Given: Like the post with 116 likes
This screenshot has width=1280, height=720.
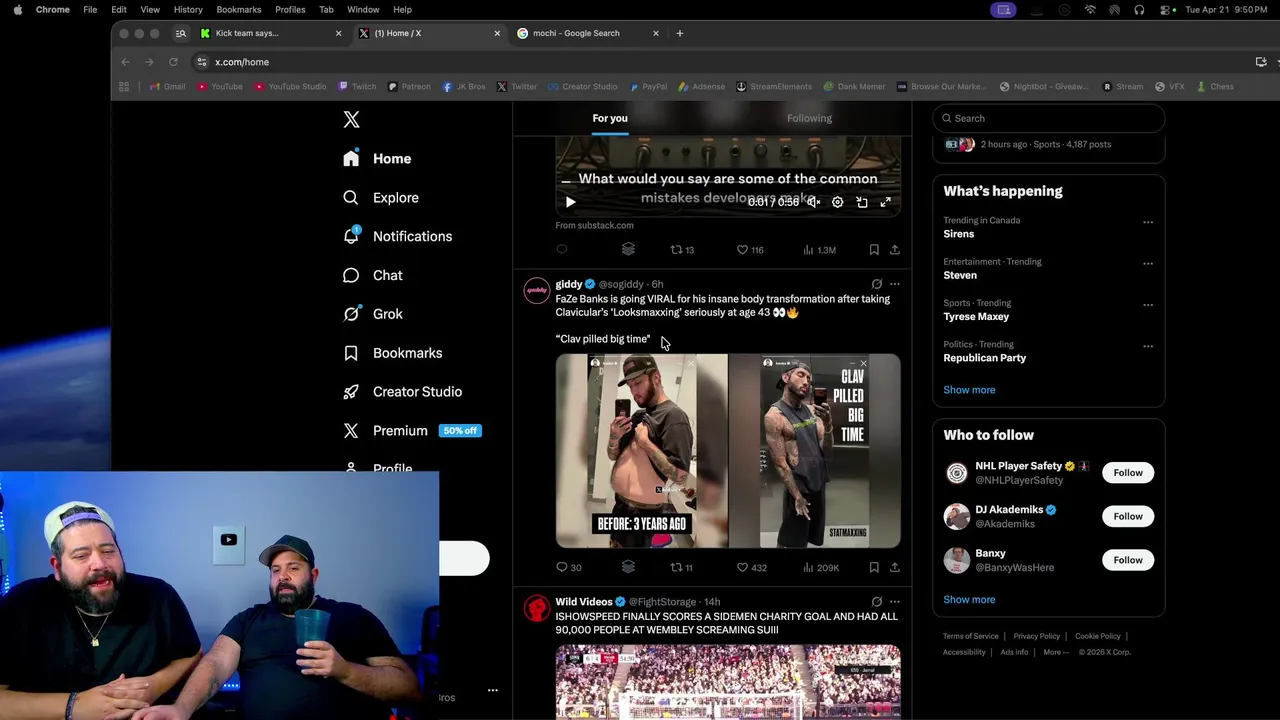Looking at the screenshot, I should tap(750, 250).
